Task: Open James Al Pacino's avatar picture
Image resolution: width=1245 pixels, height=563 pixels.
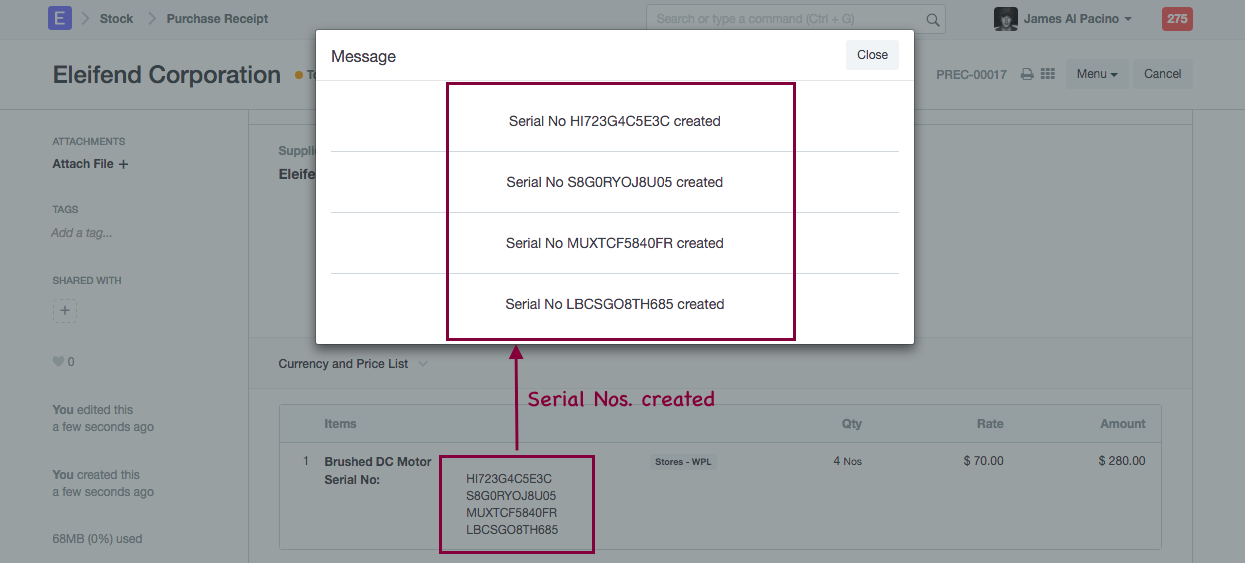Action: (1005, 19)
